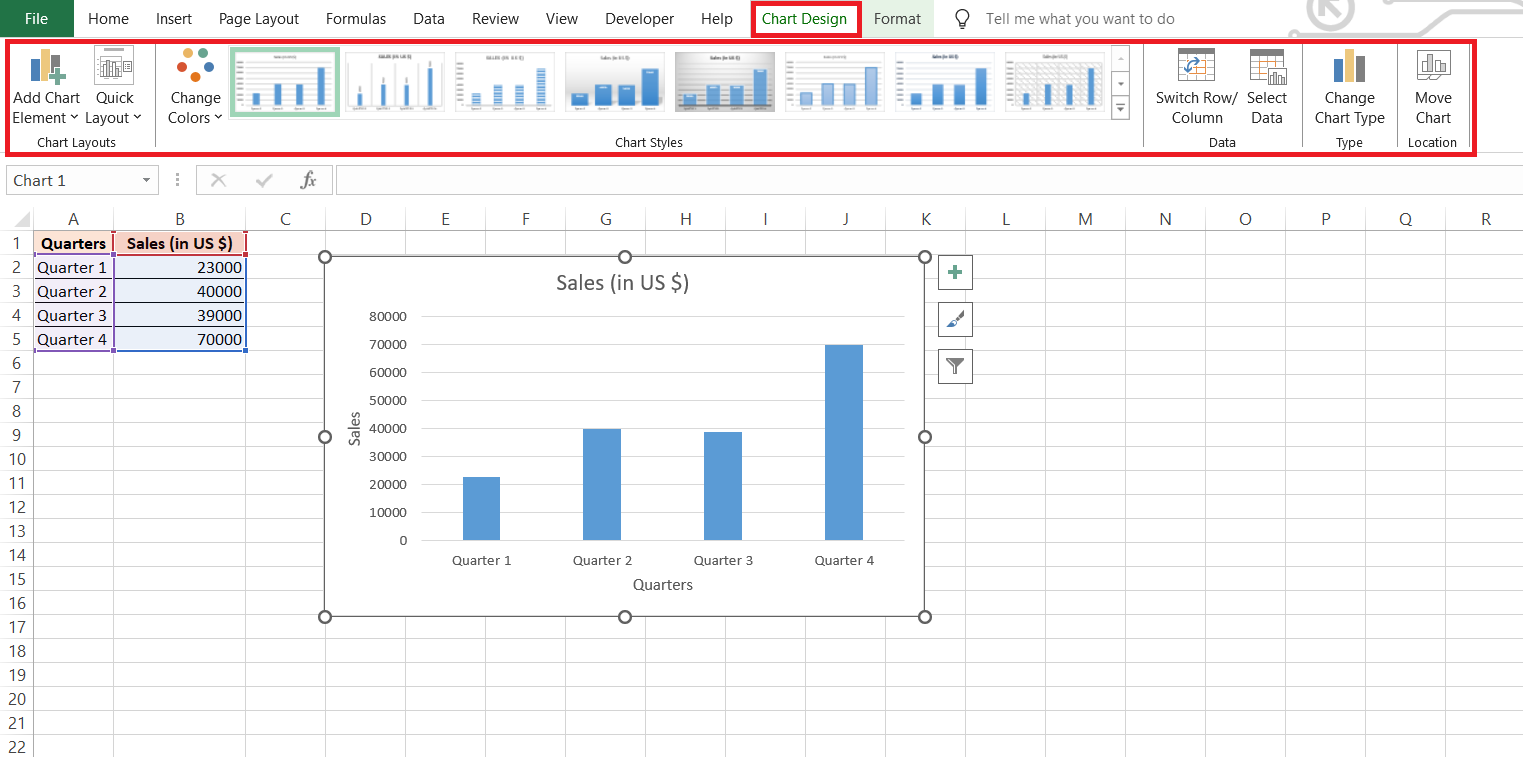Select cell containing Quarter 1

pyautogui.click(x=74, y=267)
